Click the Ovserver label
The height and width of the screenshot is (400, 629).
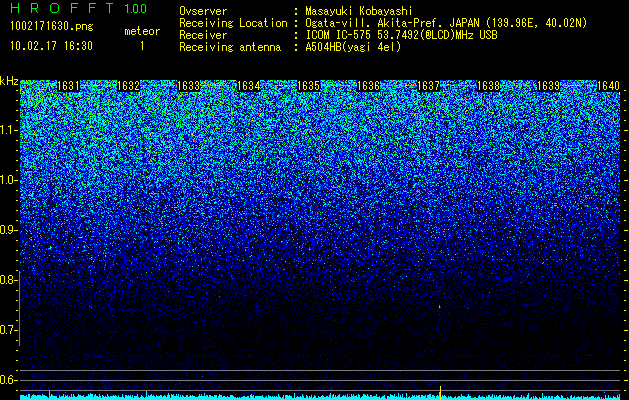(x=203, y=11)
